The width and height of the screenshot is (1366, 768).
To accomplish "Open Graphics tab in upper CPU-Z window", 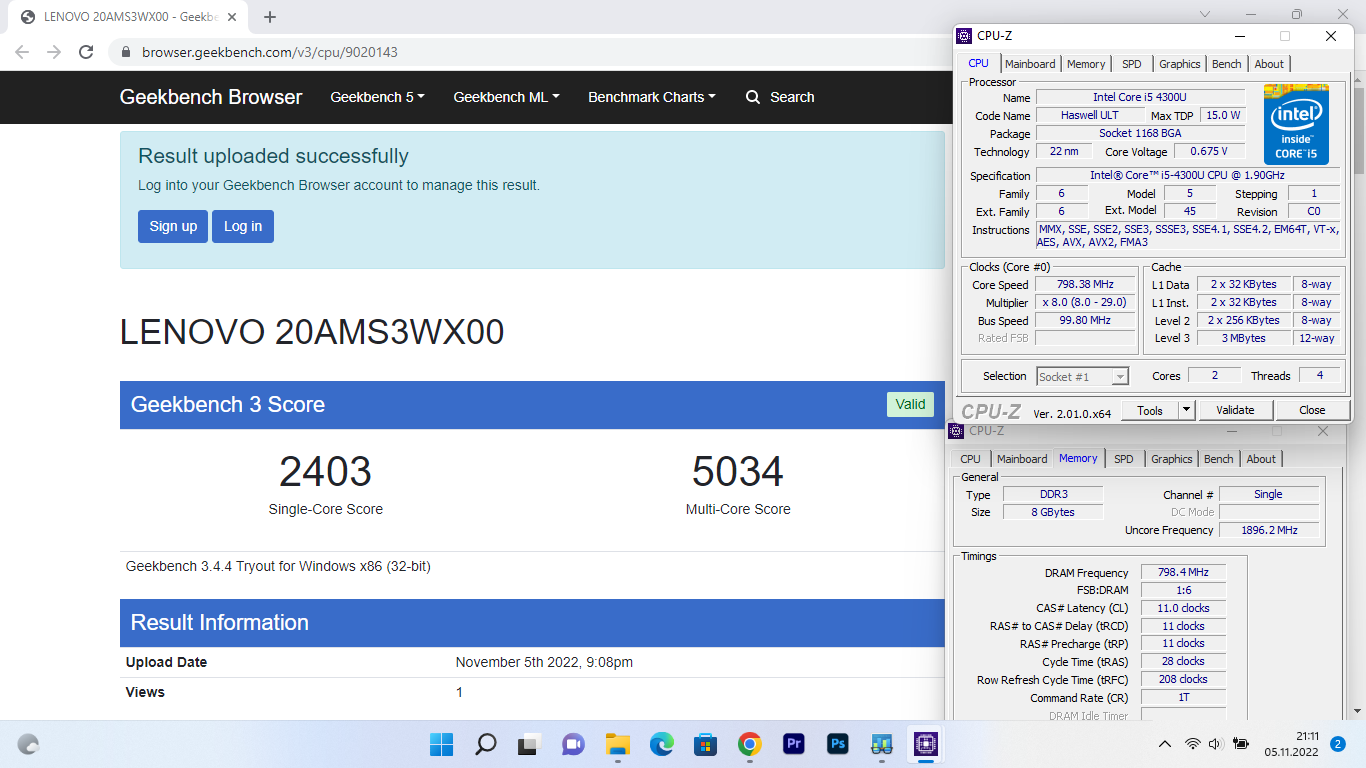I will point(1180,64).
